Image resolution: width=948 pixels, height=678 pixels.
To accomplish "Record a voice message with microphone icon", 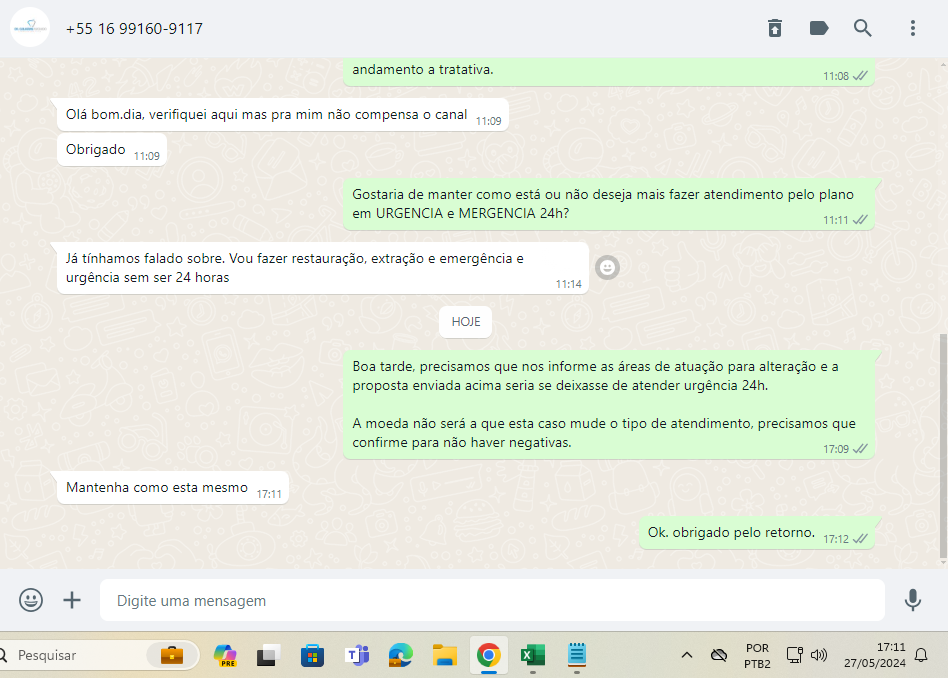I will tap(912, 600).
